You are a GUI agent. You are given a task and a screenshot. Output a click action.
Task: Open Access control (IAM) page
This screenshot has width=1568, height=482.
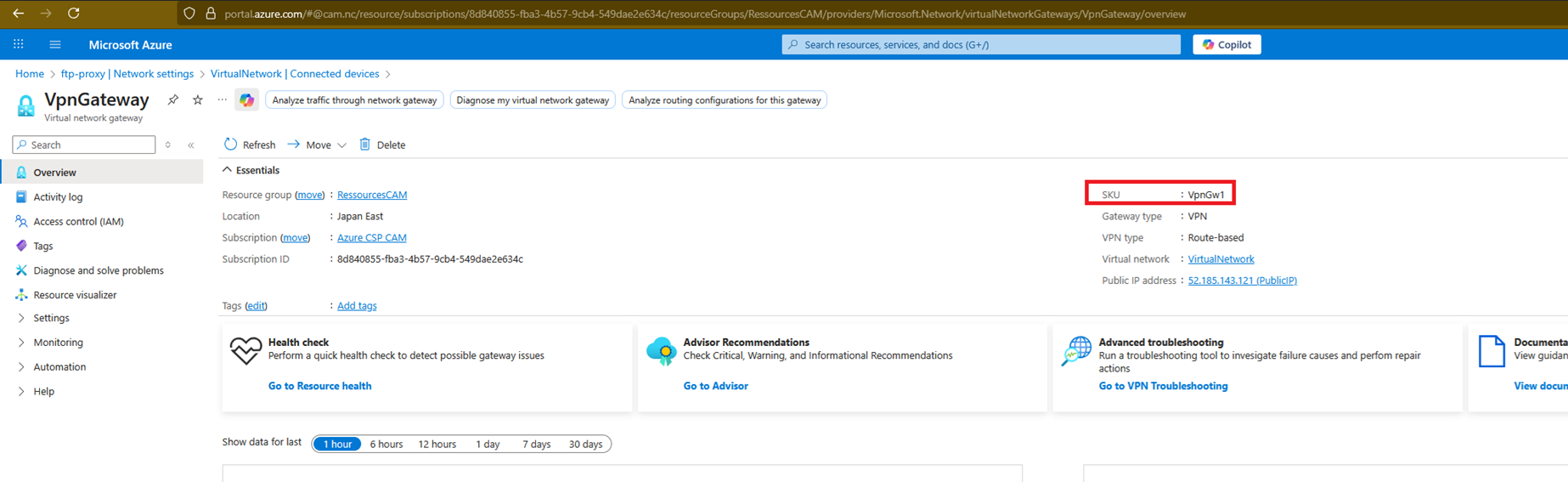78,222
